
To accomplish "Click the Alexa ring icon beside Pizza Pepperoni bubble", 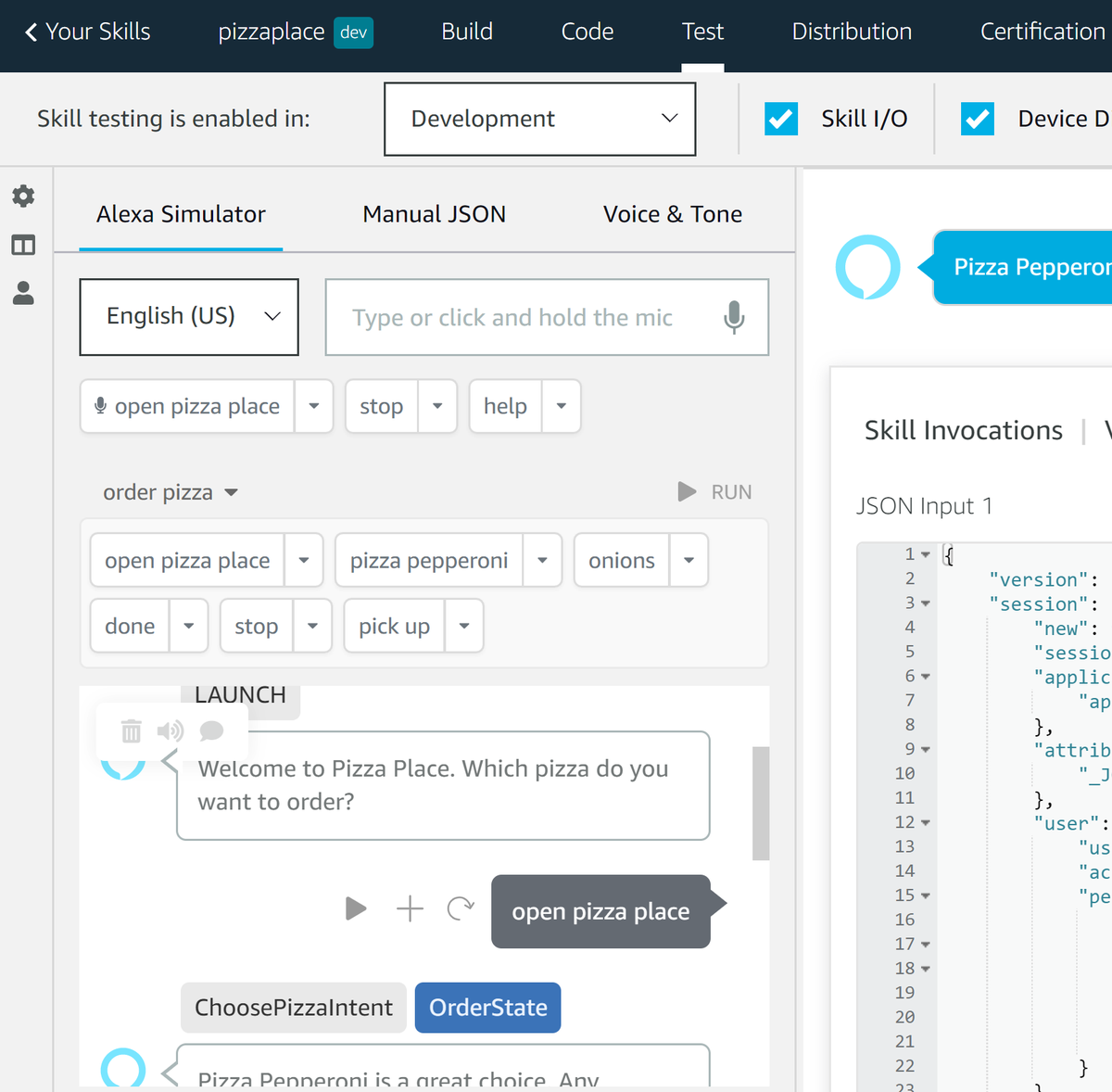I will click(868, 267).
